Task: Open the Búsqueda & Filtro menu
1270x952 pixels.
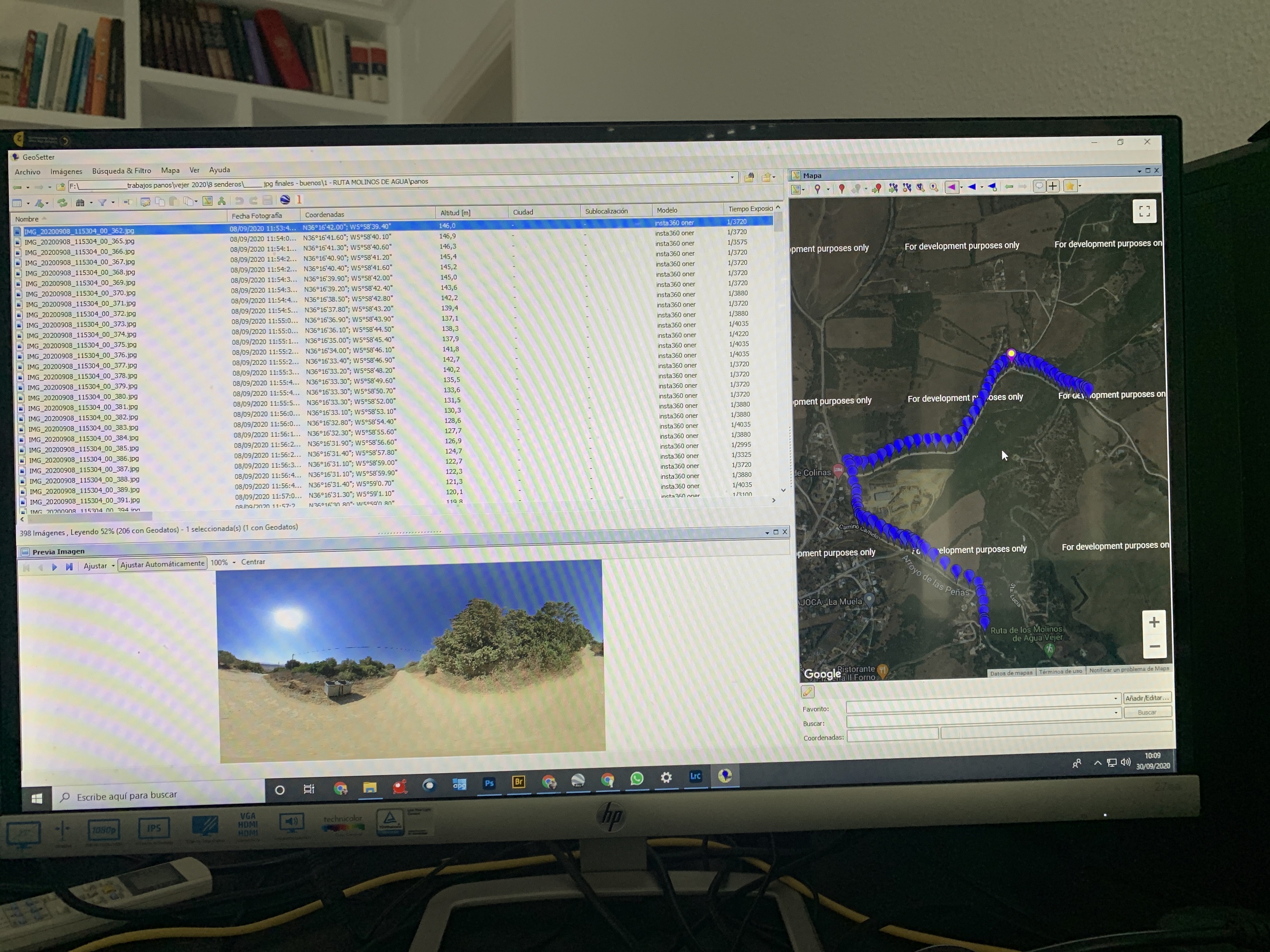Action: click(122, 171)
